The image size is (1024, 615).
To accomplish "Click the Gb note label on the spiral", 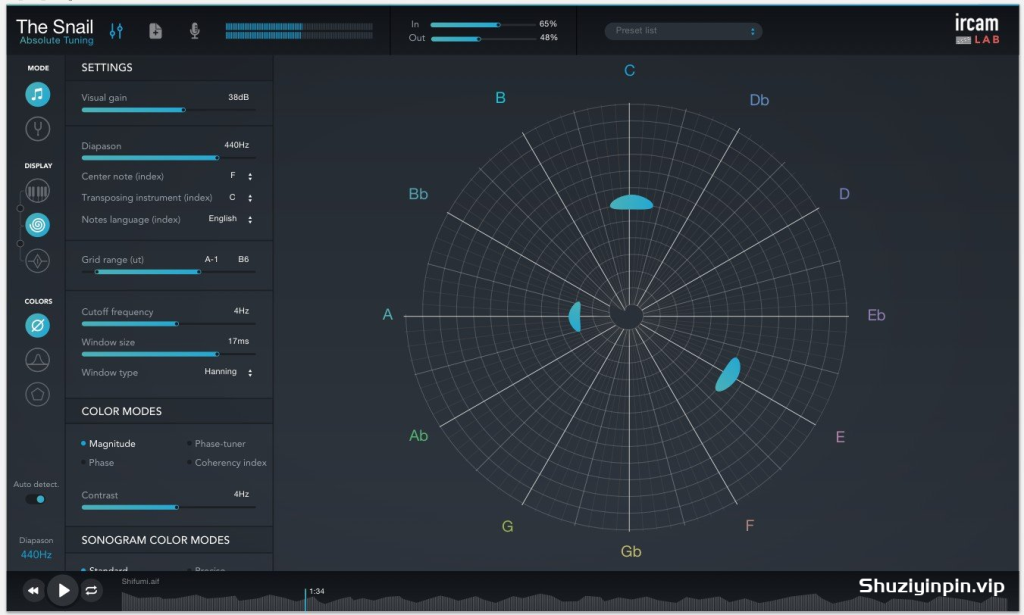I will [x=631, y=552].
